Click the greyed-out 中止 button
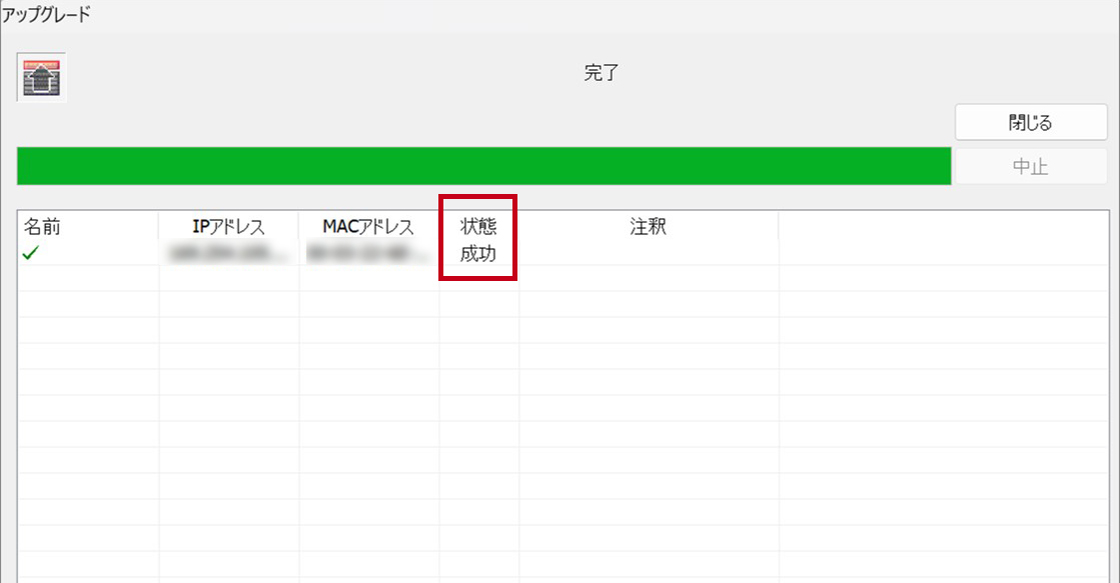The image size is (1120, 583). (x=1031, y=166)
